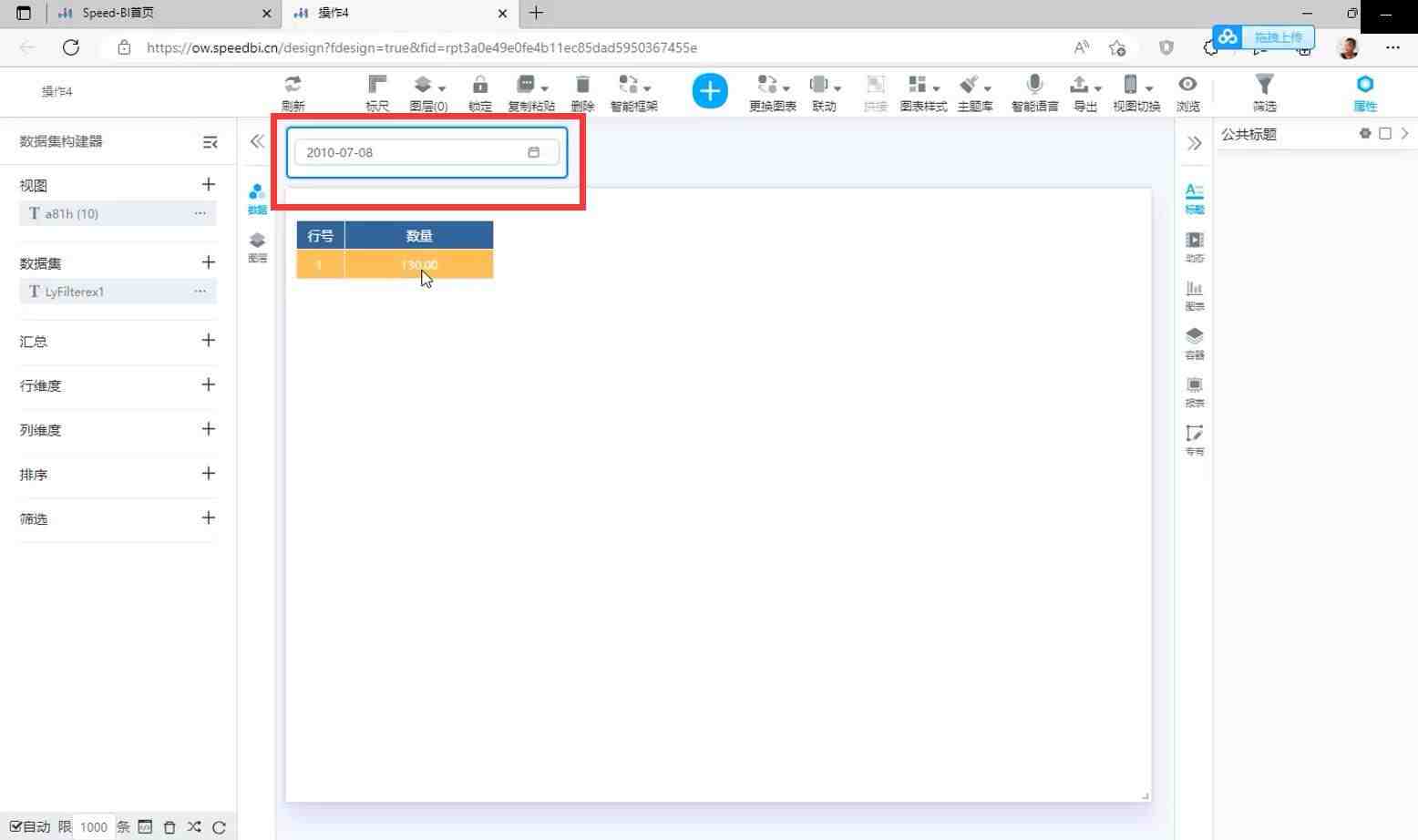Toggle the square checkbox beside 公共标题
Screen dimensions: 1418x840
coord(1385,134)
